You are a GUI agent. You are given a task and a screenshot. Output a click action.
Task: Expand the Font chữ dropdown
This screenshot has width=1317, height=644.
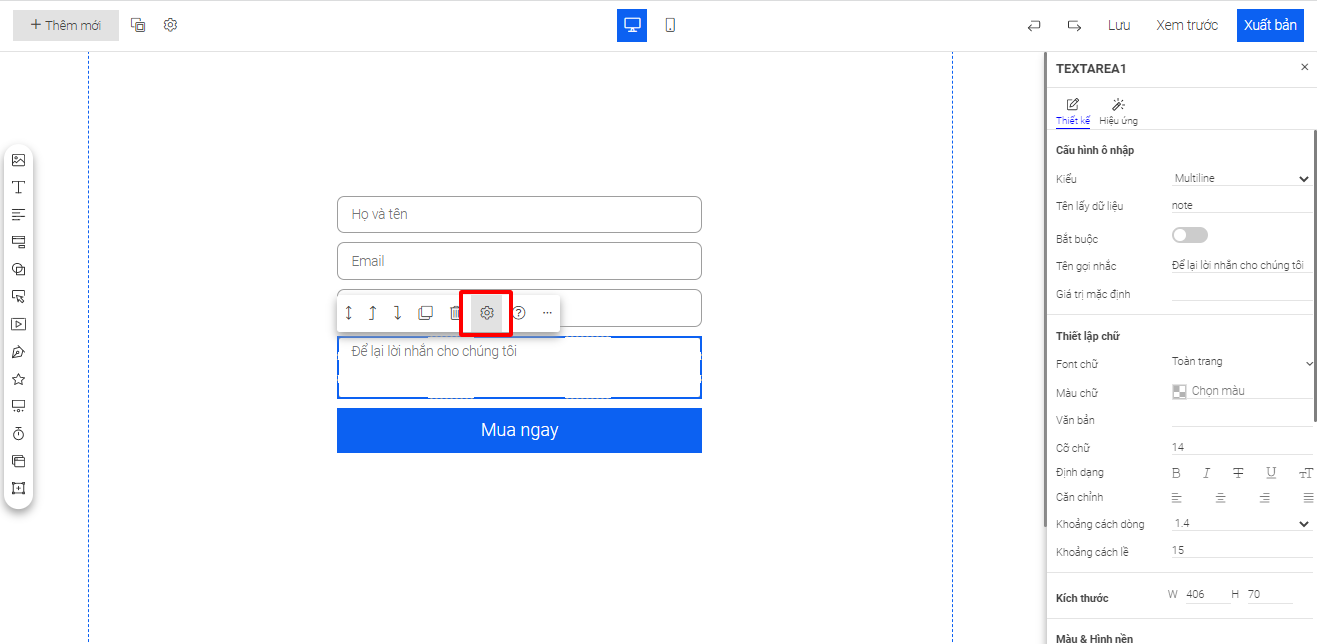tap(1241, 362)
